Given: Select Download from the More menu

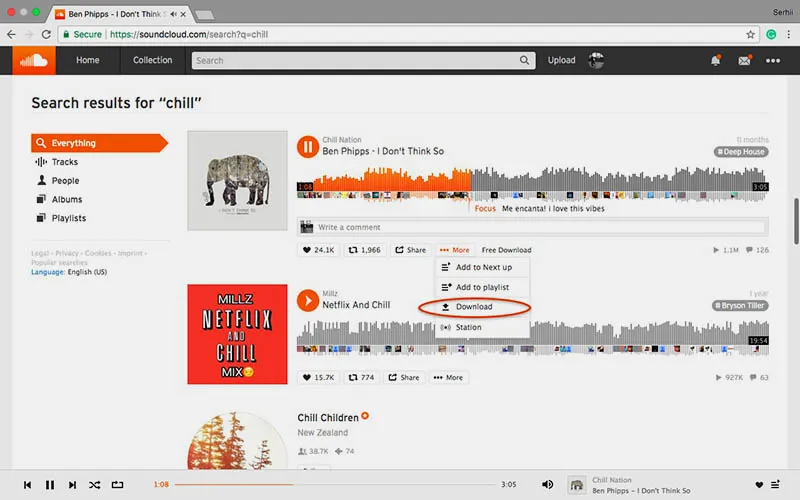Looking at the screenshot, I should click(482, 307).
